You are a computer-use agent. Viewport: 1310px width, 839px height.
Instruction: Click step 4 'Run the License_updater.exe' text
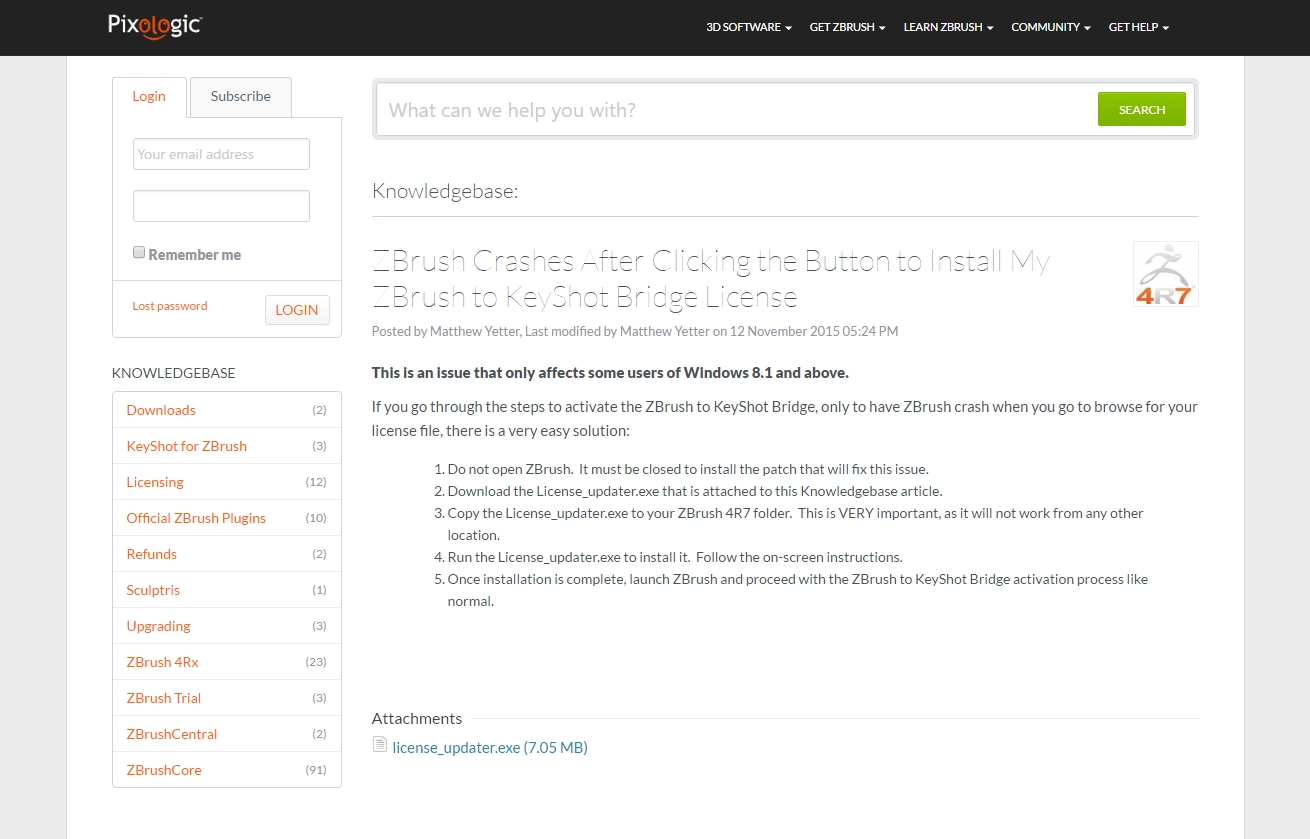coord(675,557)
